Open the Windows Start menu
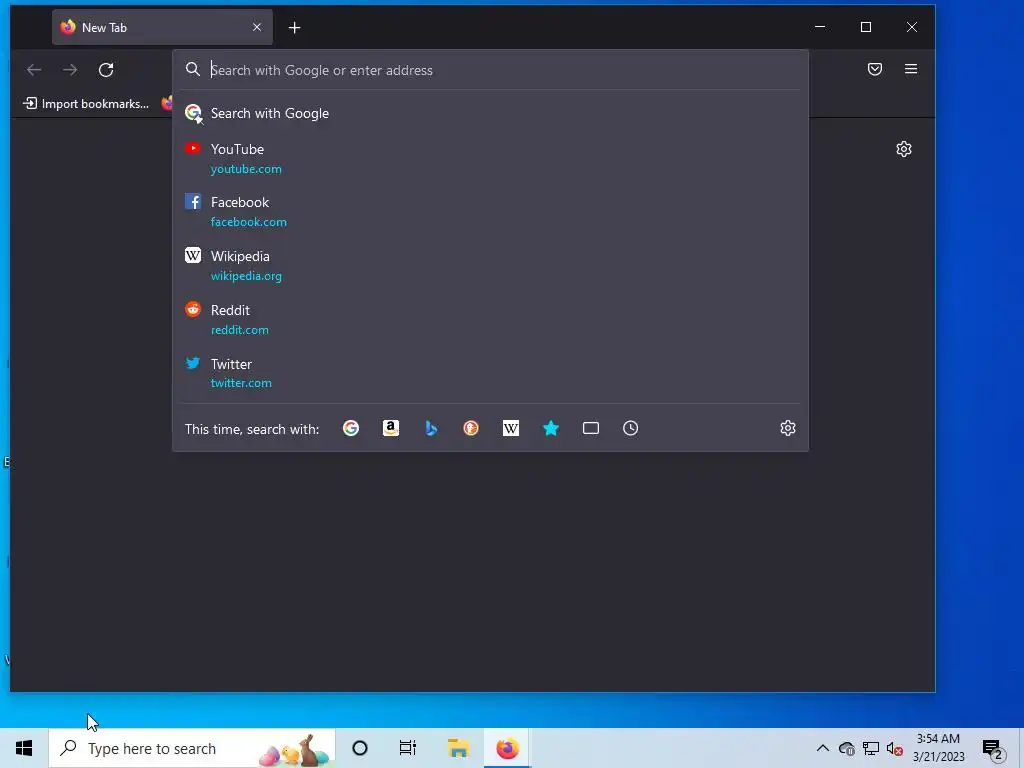This screenshot has height=768, width=1024. pyautogui.click(x=24, y=748)
